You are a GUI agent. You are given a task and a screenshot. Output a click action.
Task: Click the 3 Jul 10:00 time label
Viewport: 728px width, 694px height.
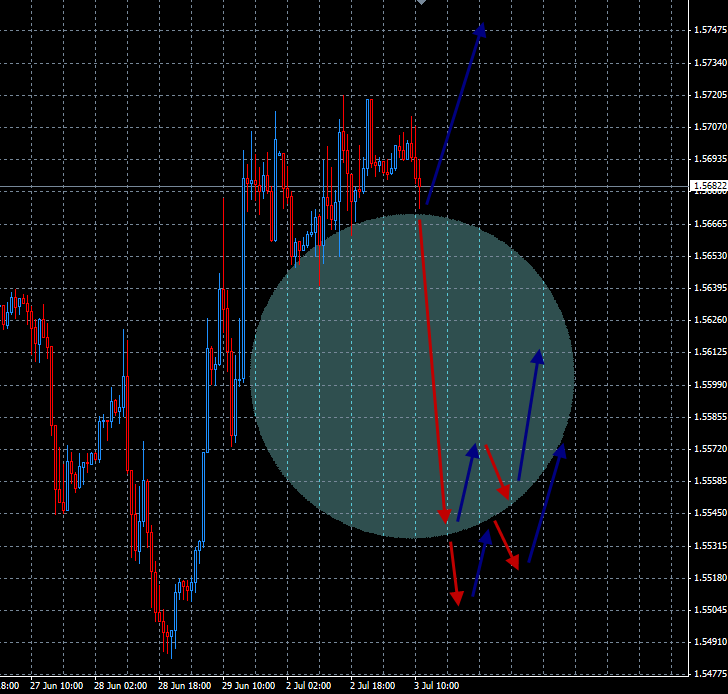436,686
